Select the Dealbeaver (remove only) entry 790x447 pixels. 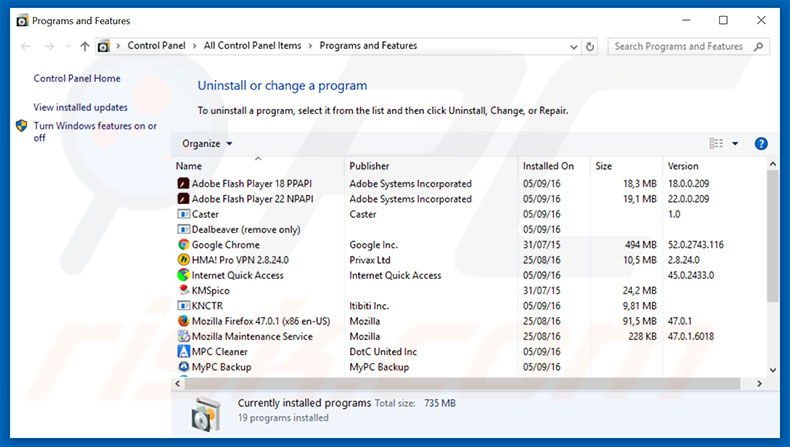tap(246, 229)
